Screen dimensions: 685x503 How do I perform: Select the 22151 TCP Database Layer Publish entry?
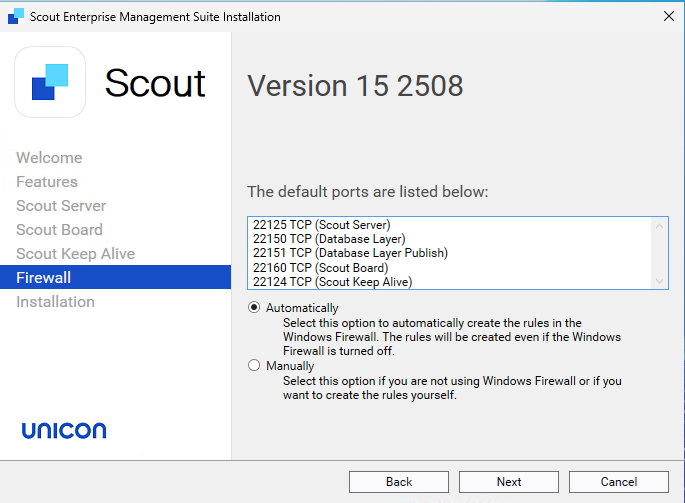[x=350, y=253]
